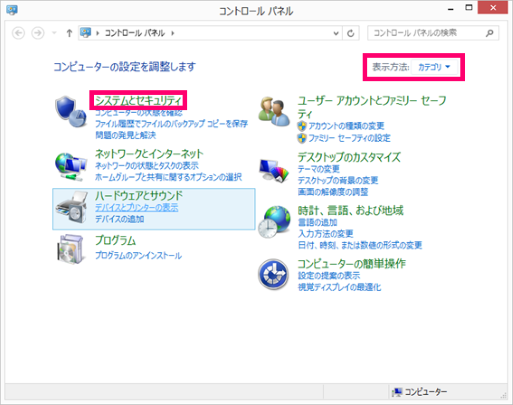Click the コントロール パネル breadcrumb in address bar
This screenshot has width=513, height=405.
pyautogui.click(x=135, y=33)
